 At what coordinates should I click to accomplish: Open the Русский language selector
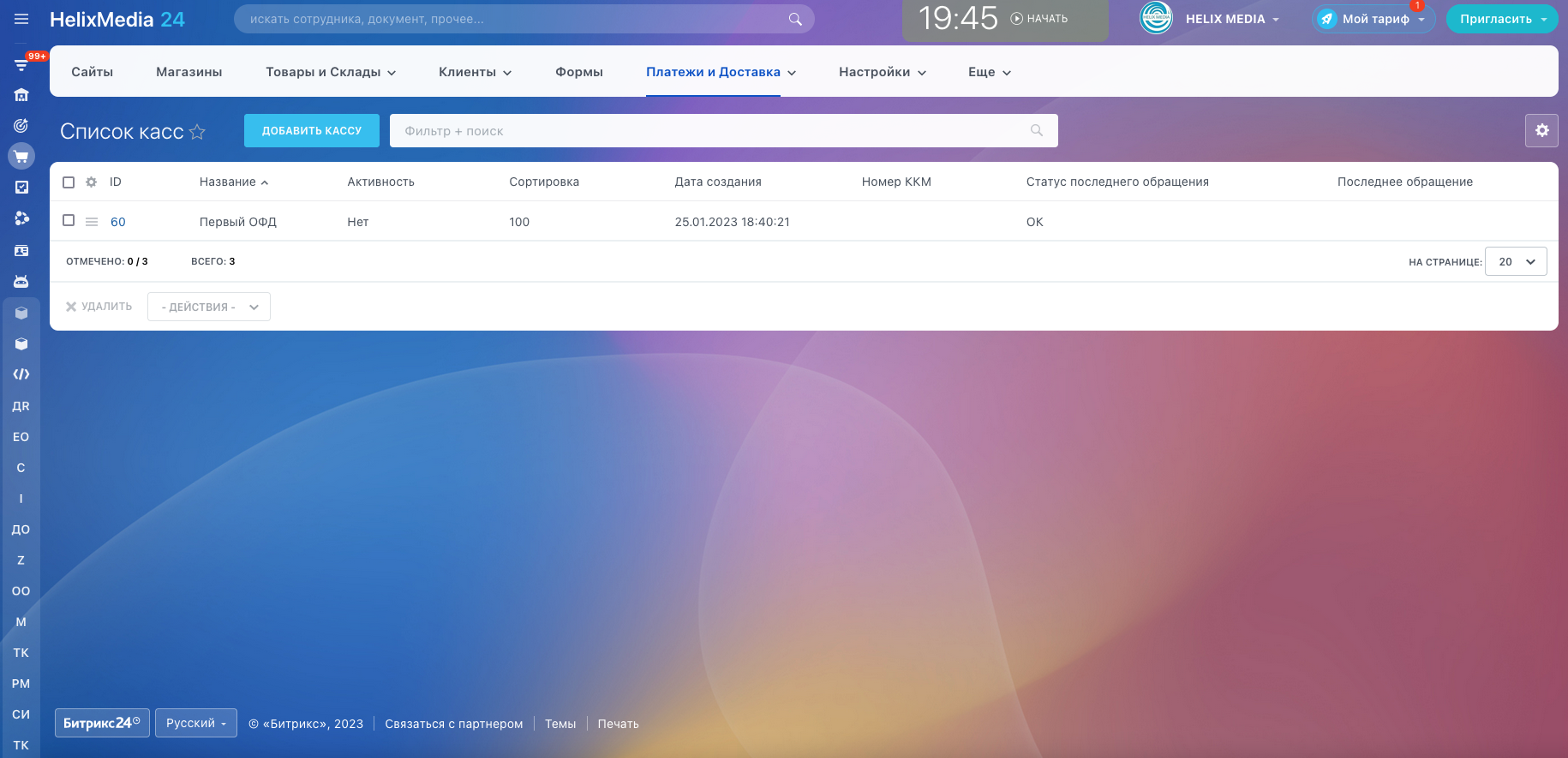click(196, 723)
